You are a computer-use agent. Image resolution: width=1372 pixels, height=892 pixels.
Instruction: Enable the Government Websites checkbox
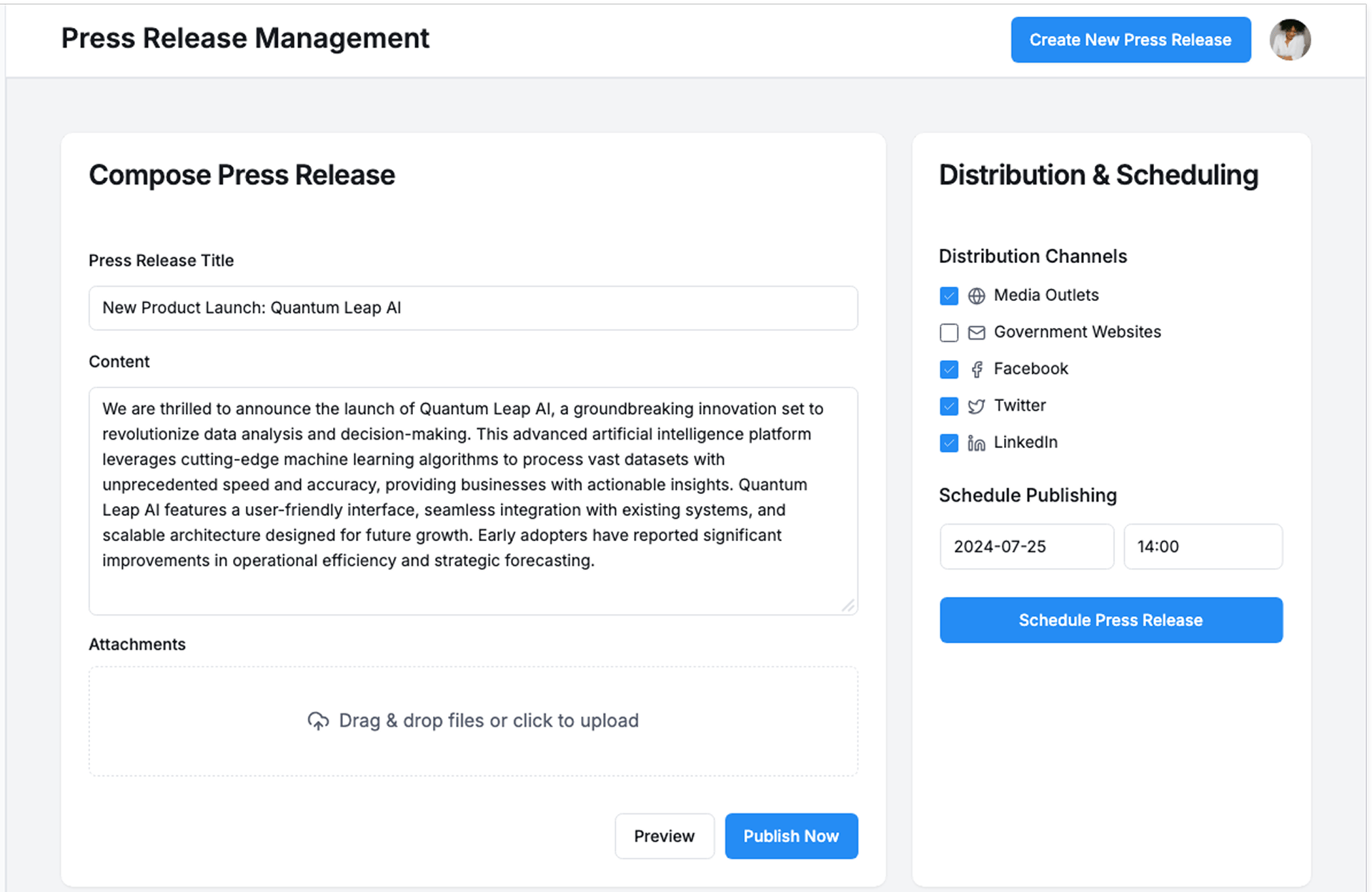[949, 332]
